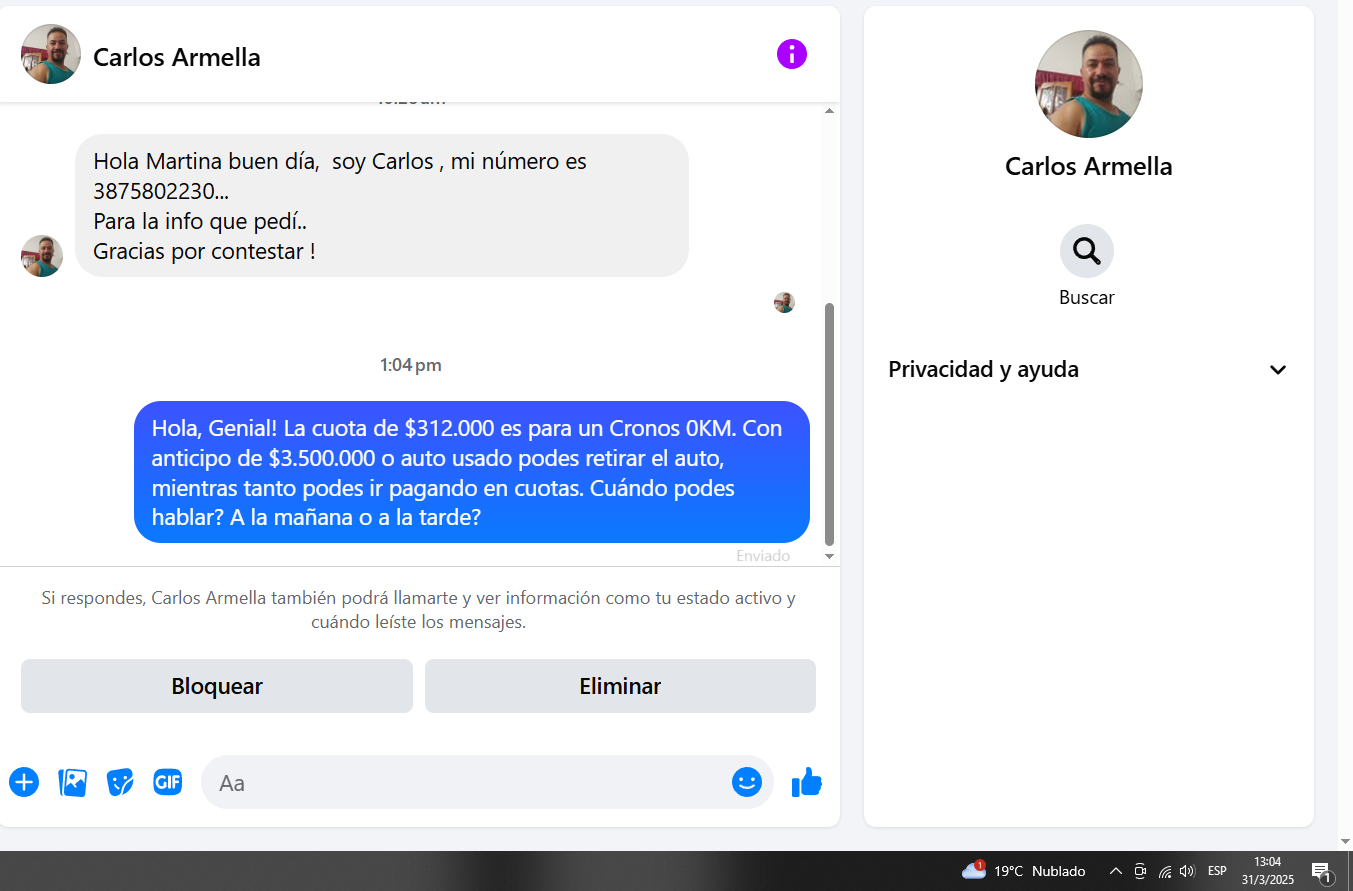The width and height of the screenshot is (1353, 891).
Task: Search the conversation with the Buscar magnifier
Action: [x=1087, y=251]
